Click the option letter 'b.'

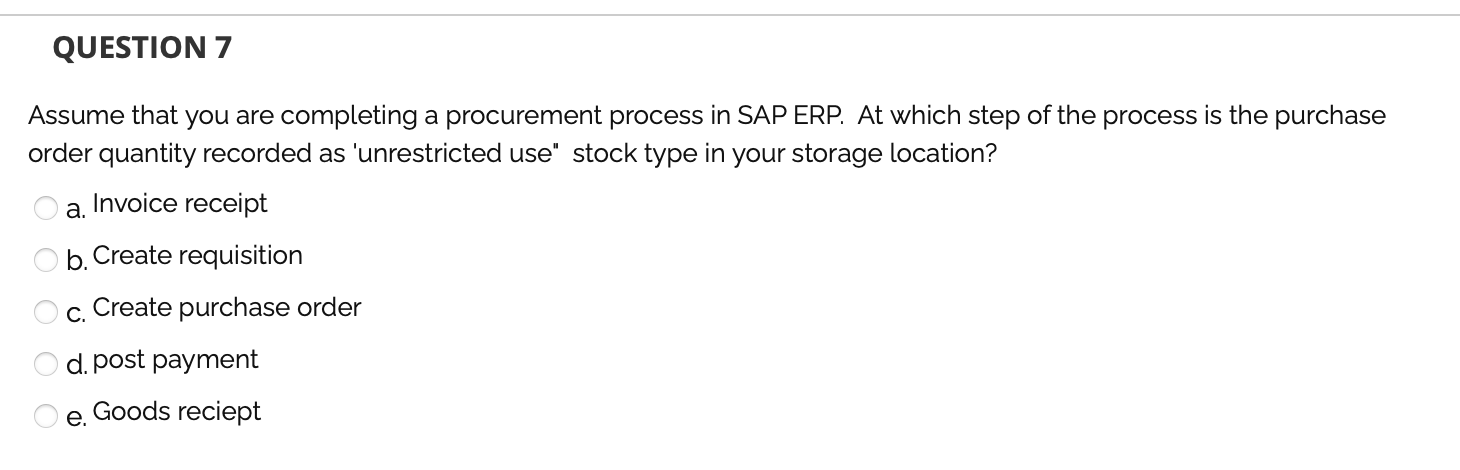[76, 260]
